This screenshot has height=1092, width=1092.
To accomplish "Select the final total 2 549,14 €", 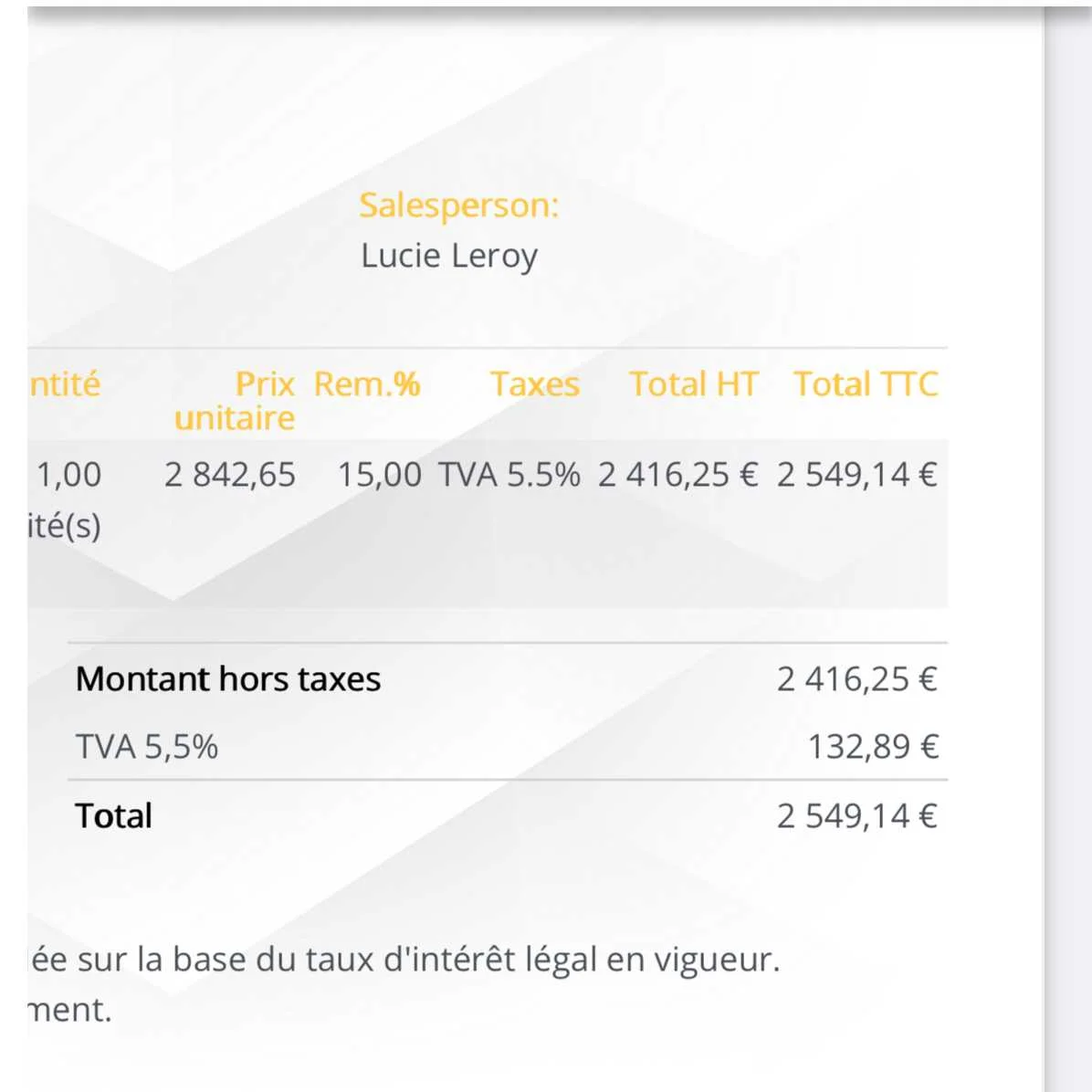I will tap(857, 815).
